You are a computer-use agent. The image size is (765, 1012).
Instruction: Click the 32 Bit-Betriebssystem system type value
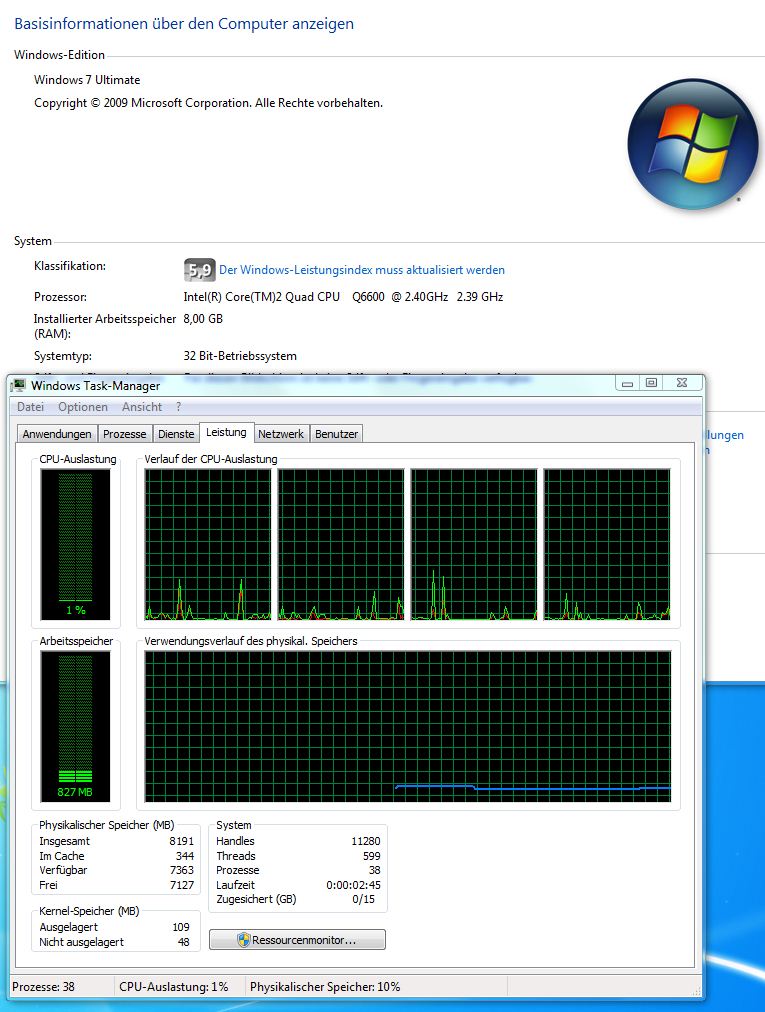click(x=240, y=356)
